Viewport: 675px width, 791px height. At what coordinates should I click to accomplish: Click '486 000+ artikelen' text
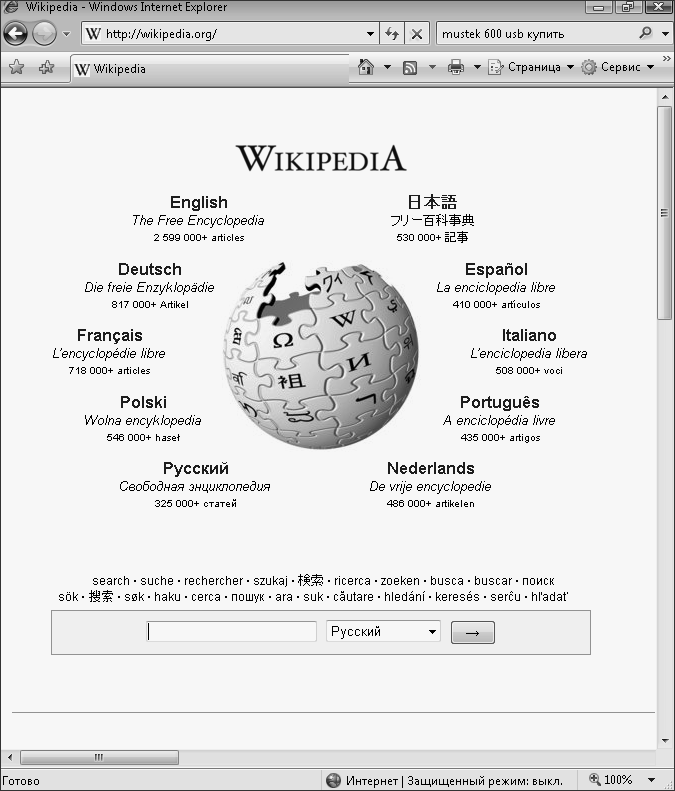coord(430,503)
